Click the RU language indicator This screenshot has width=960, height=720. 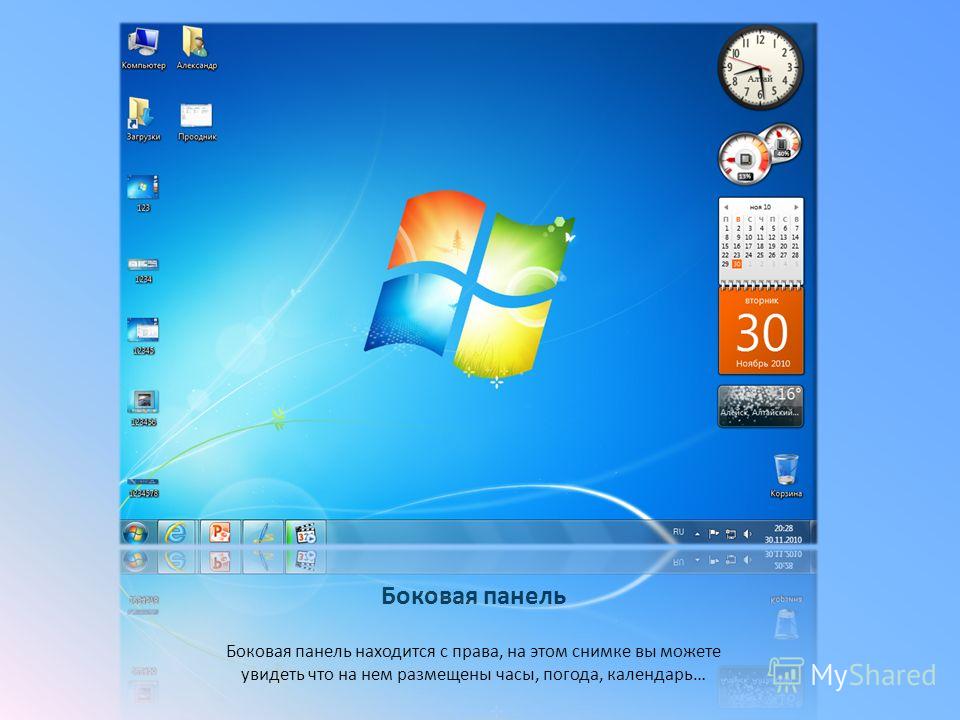[678, 532]
